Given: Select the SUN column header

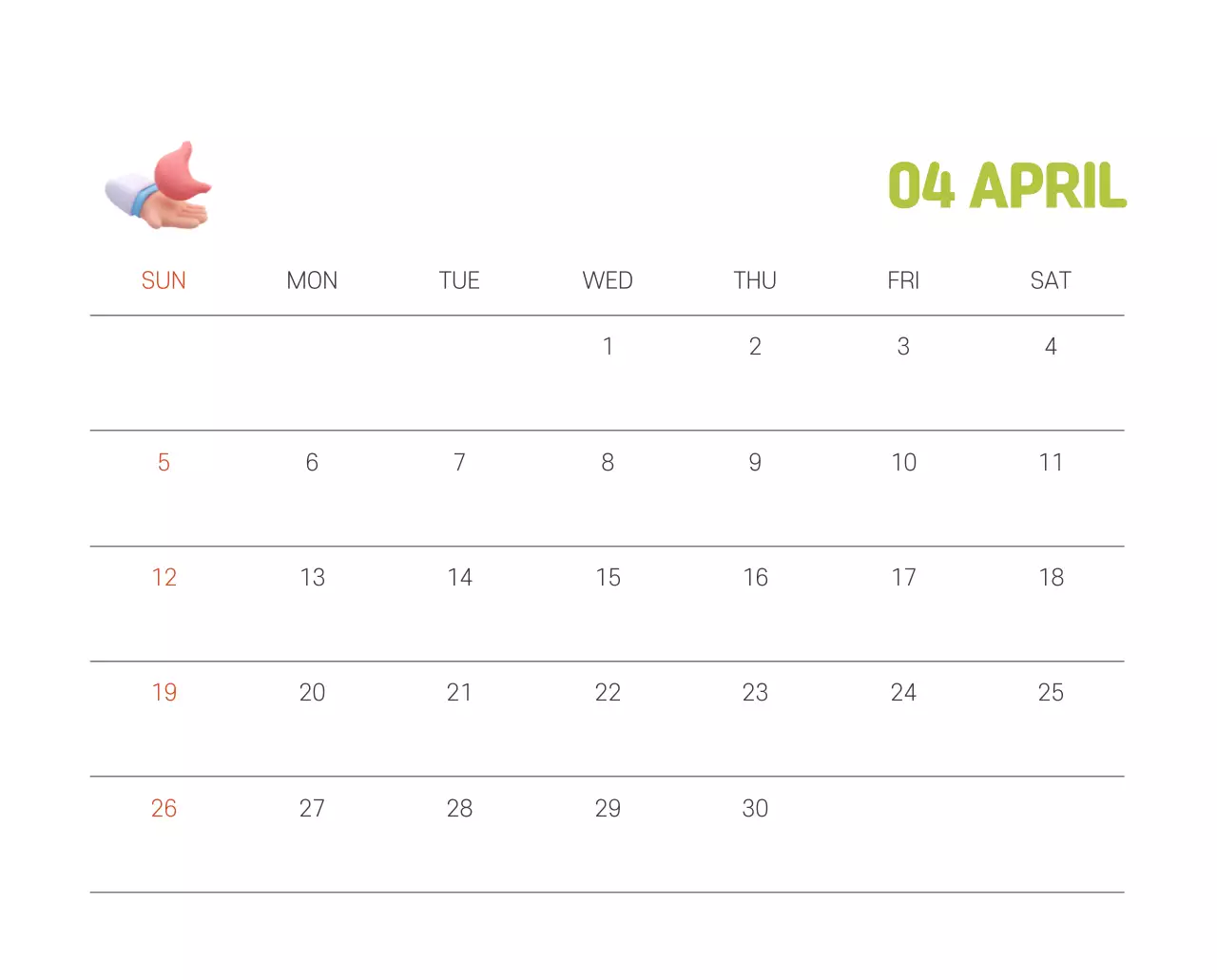Looking at the screenshot, I should (x=164, y=280).
